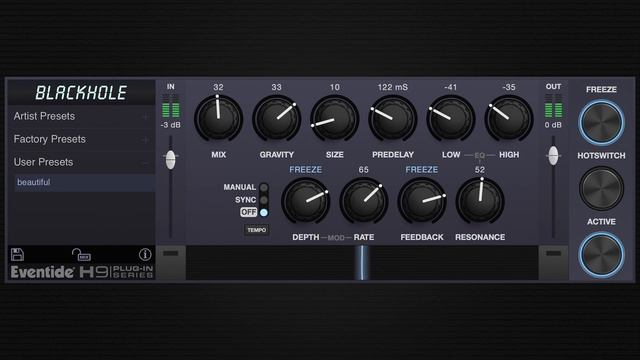Screen dimensions: 640x360
Task: Select the SYNC tempo mode
Action: [x=264, y=200]
